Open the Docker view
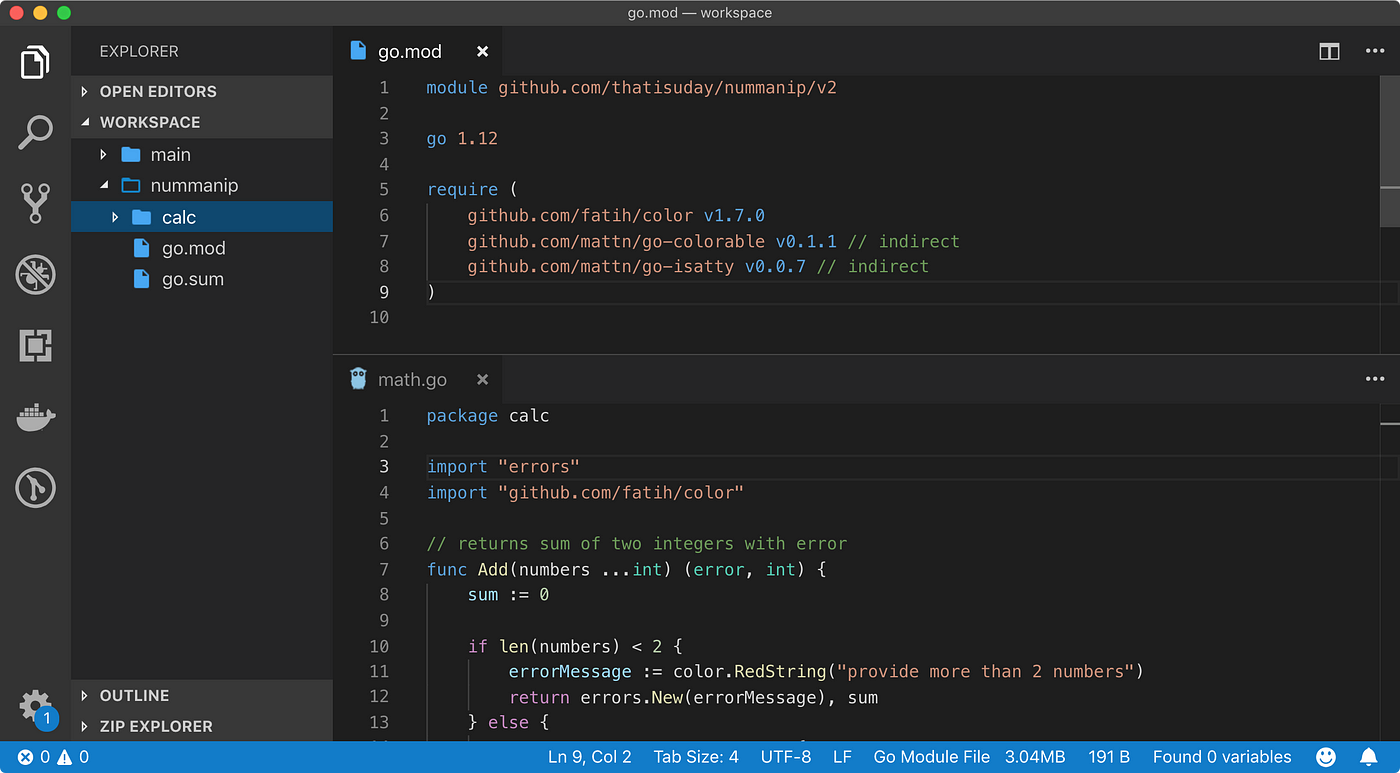This screenshot has width=1400, height=773. (35, 417)
